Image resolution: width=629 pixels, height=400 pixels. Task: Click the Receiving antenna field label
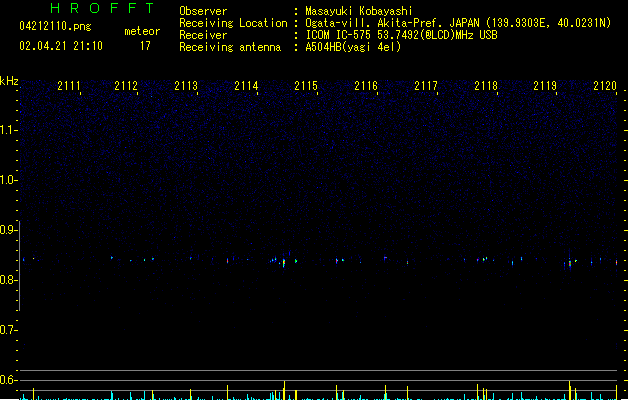point(230,47)
